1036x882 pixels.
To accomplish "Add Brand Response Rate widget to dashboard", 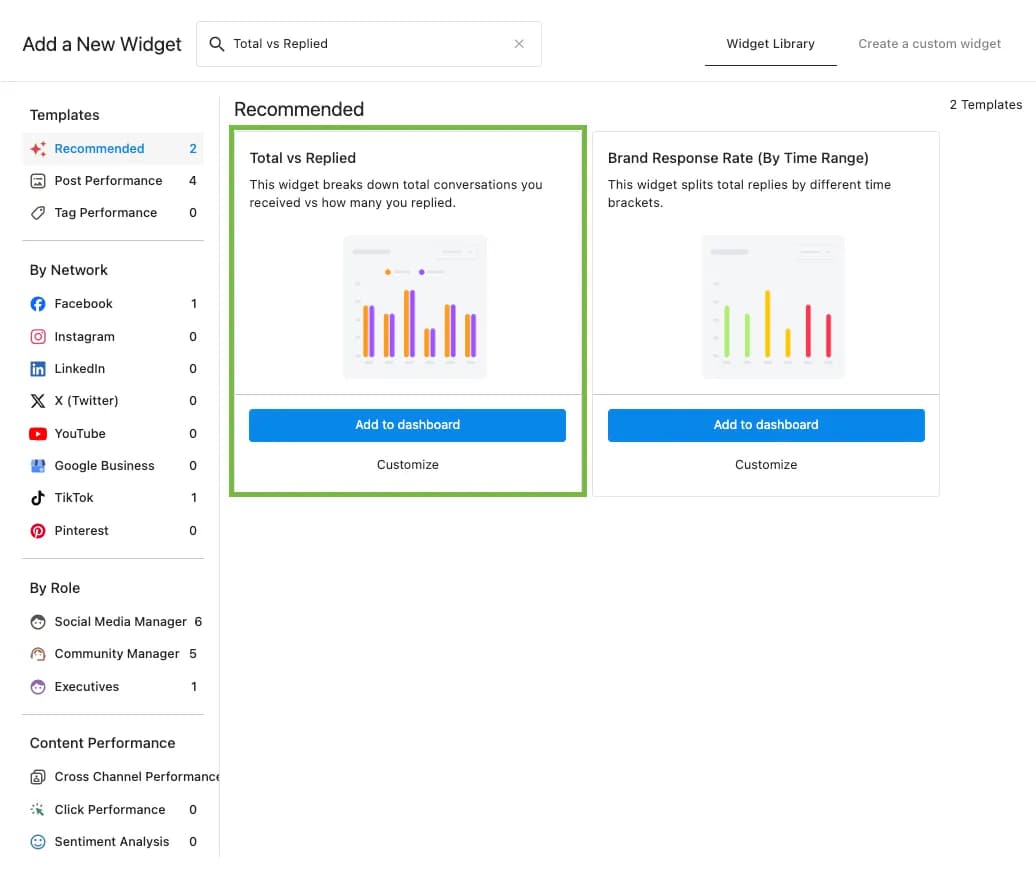I will point(766,425).
